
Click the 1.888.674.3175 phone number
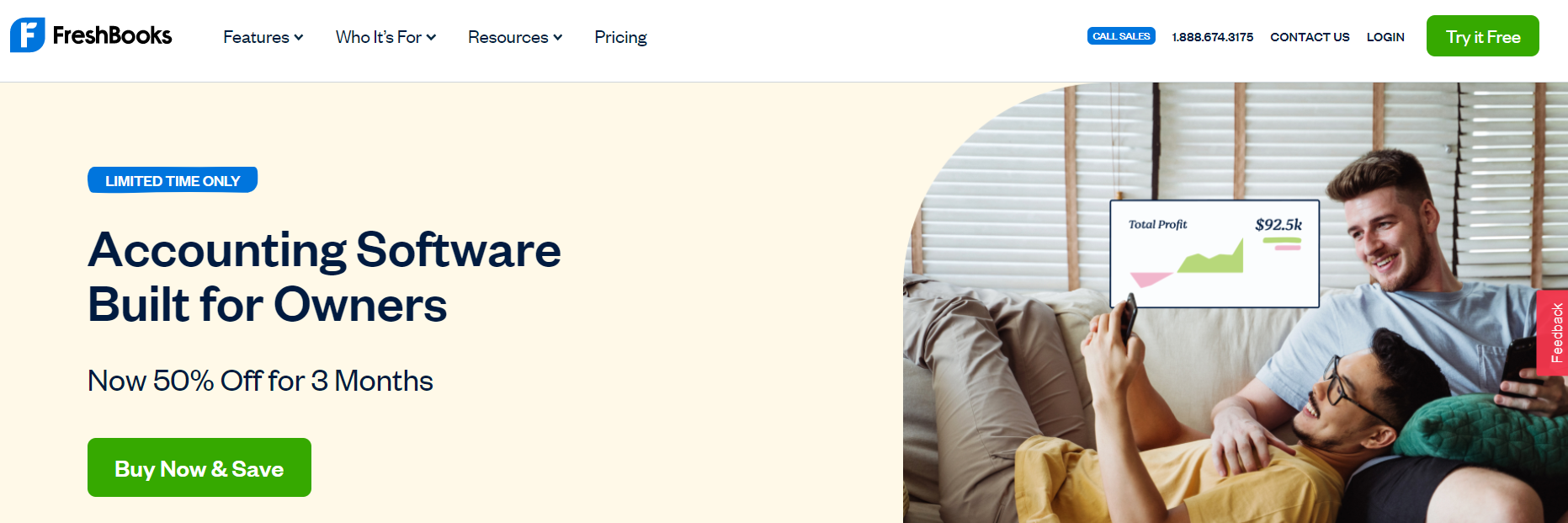pos(1213,37)
